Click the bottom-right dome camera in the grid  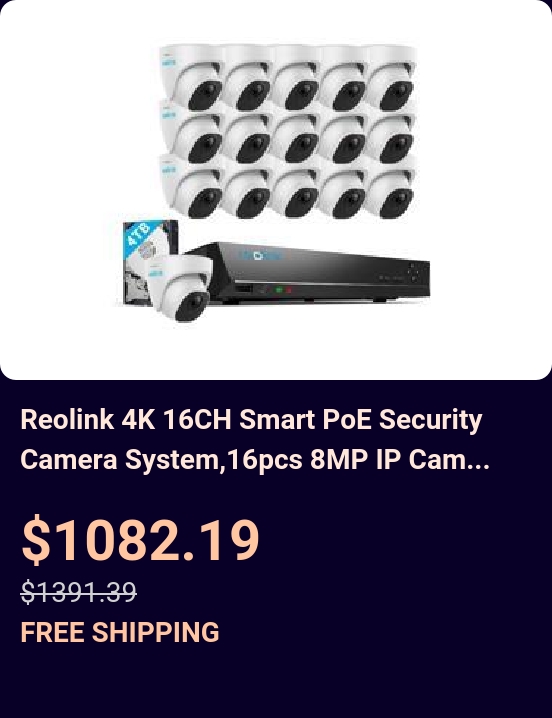pyautogui.click(x=390, y=191)
